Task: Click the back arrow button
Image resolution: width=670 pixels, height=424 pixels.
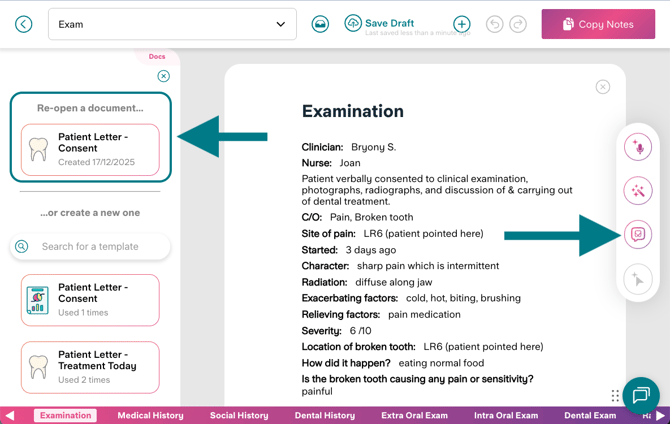Action: coord(24,24)
